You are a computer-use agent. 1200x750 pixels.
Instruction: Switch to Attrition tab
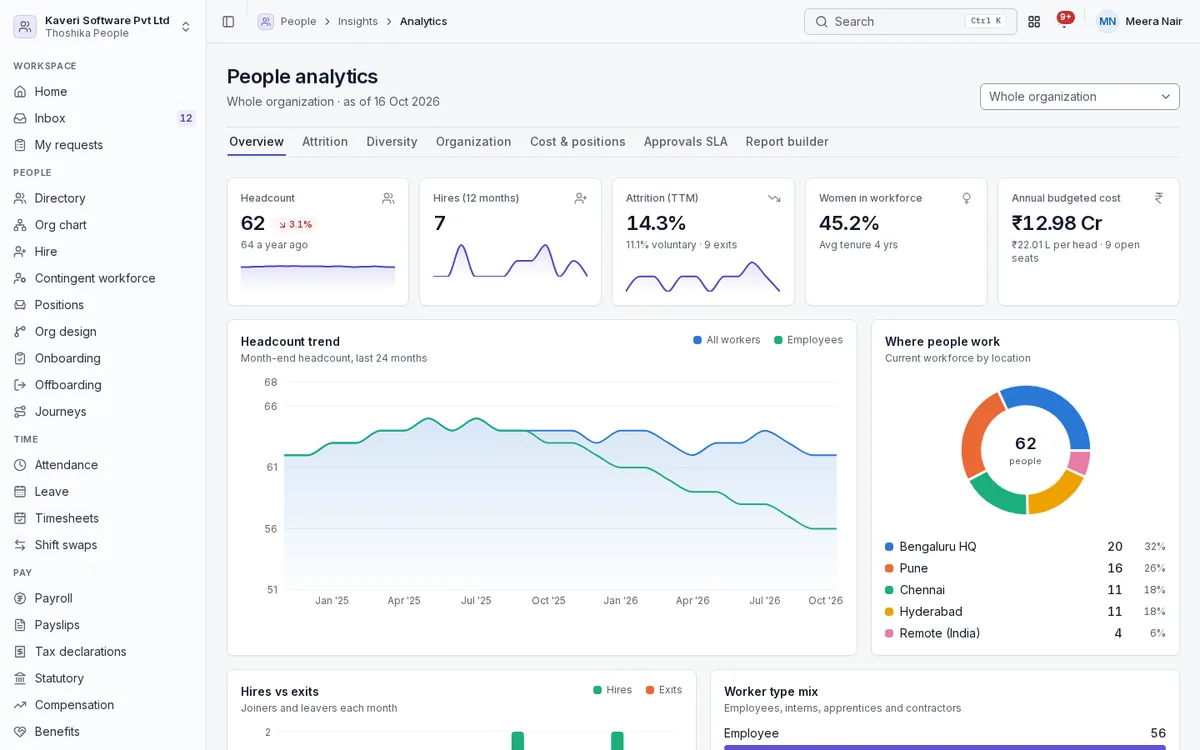325,142
